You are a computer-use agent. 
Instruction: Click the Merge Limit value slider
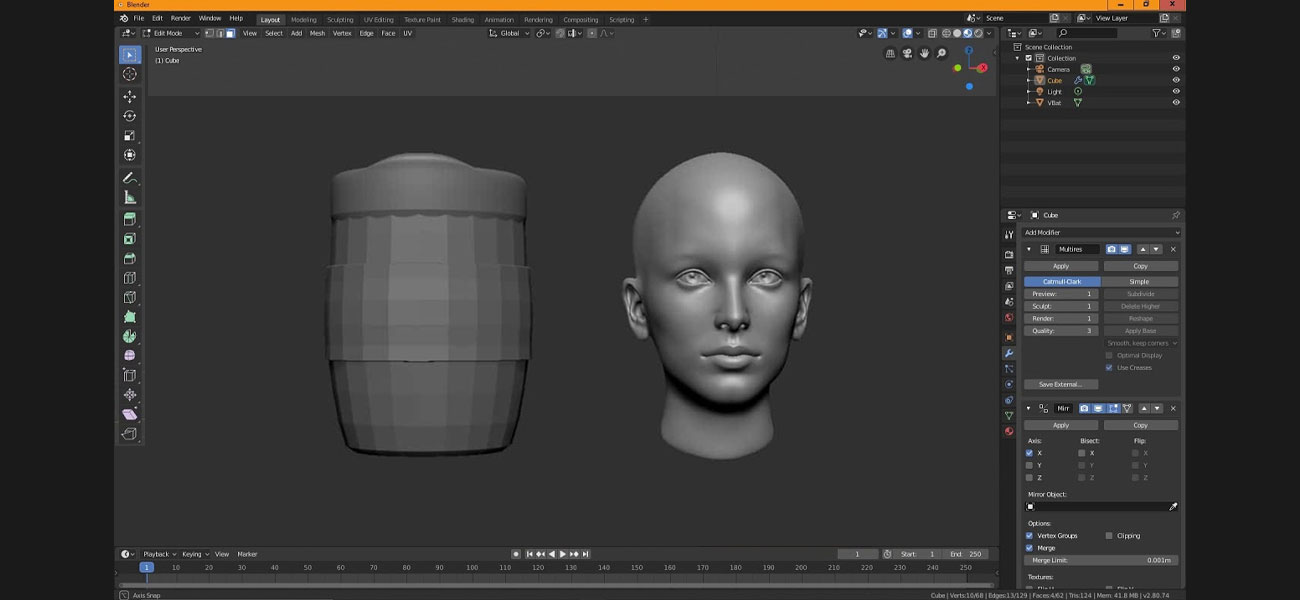click(1100, 560)
